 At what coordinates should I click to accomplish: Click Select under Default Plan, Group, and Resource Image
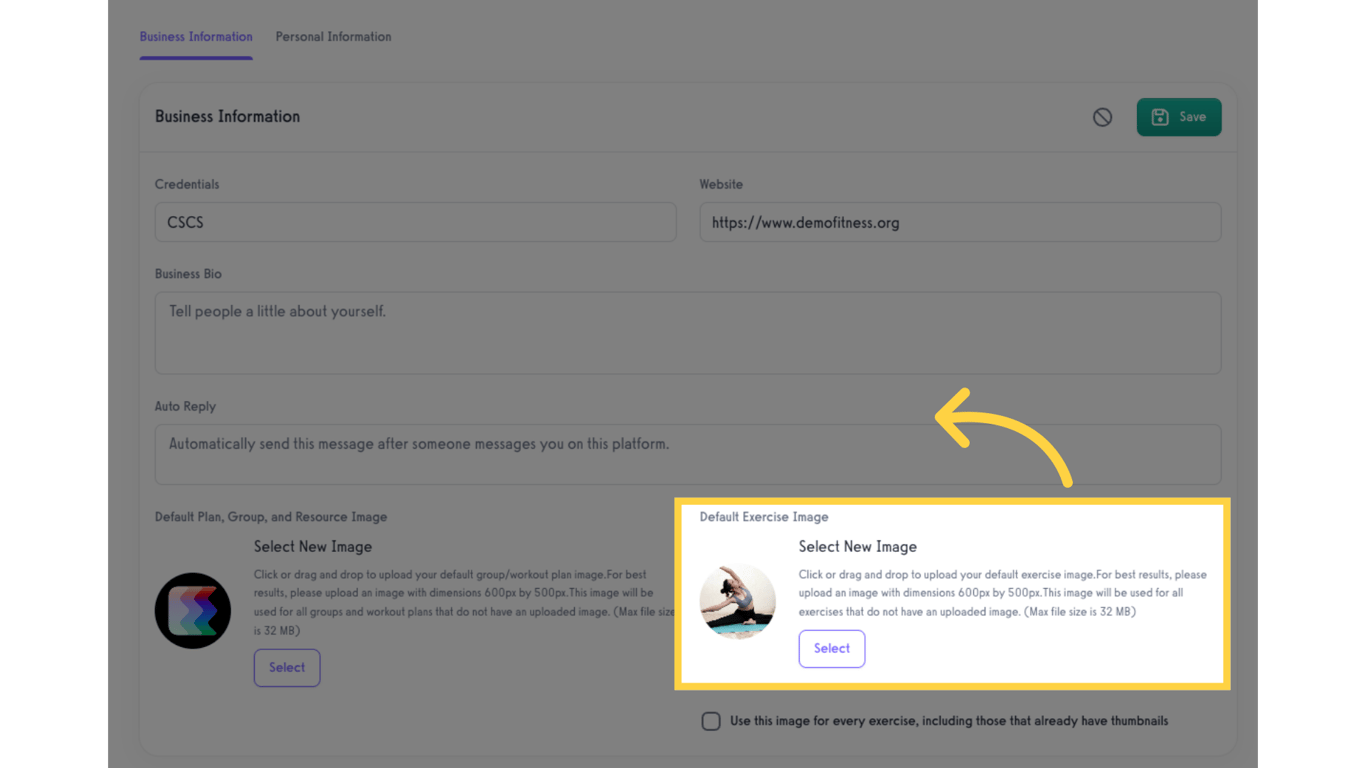[287, 667]
